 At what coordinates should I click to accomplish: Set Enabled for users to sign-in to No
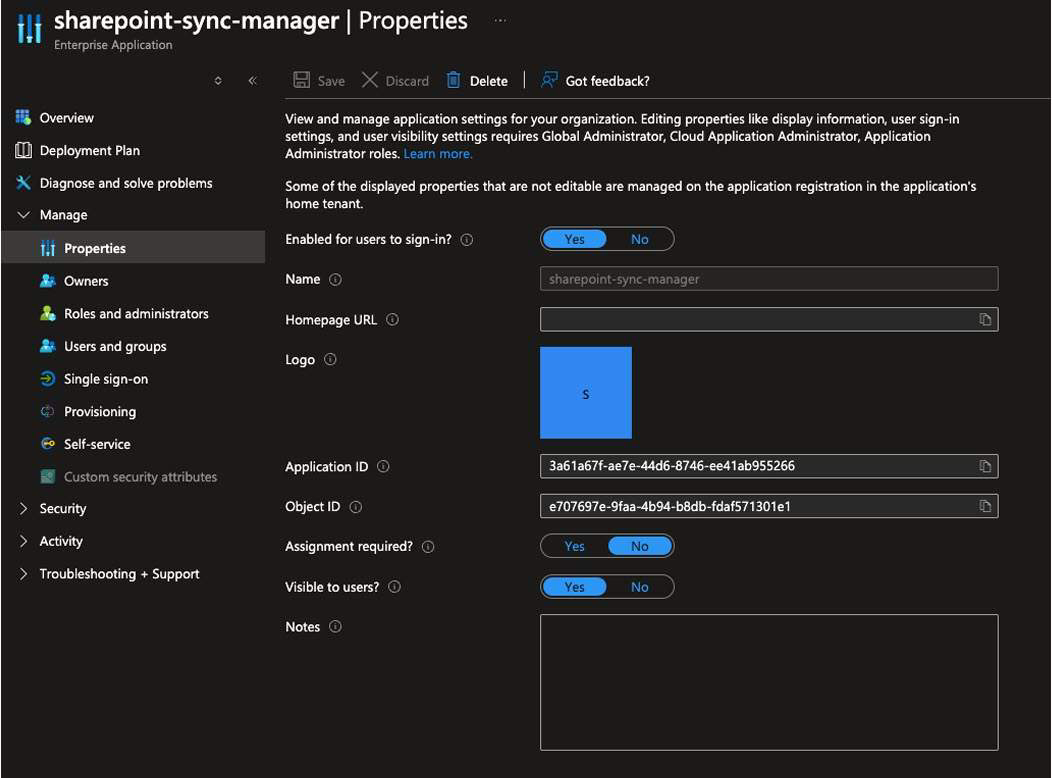click(x=639, y=239)
